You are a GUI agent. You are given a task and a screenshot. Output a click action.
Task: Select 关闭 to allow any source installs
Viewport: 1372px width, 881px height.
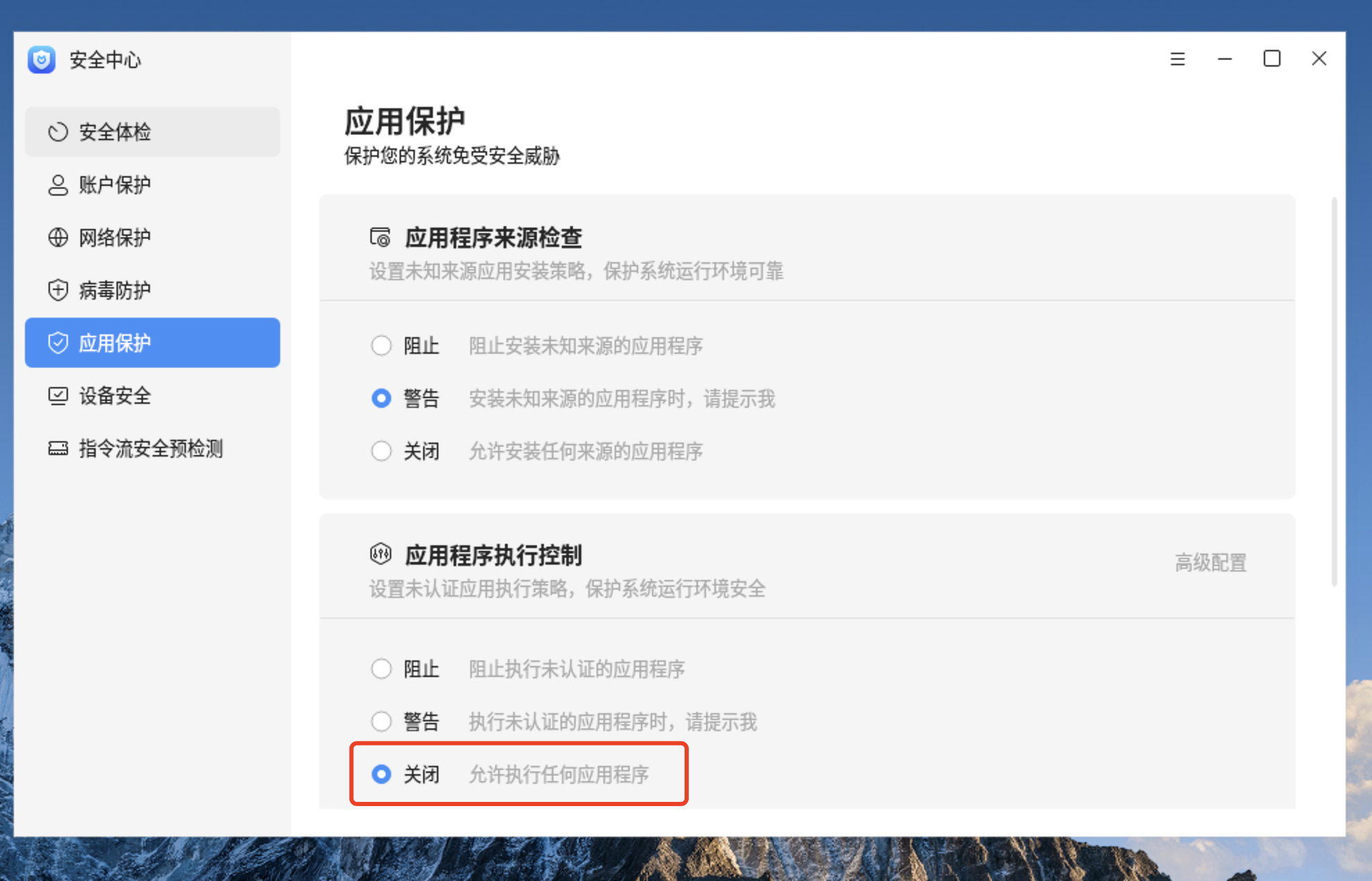coord(381,452)
